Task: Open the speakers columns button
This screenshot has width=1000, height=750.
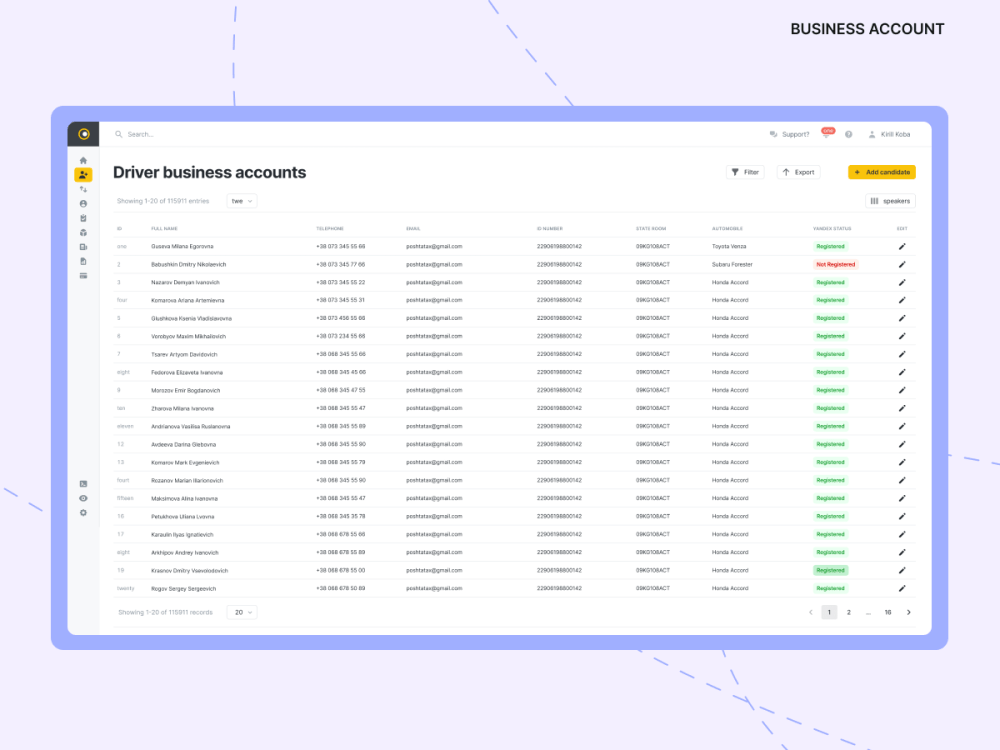Action: pyautogui.click(x=890, y=201)
